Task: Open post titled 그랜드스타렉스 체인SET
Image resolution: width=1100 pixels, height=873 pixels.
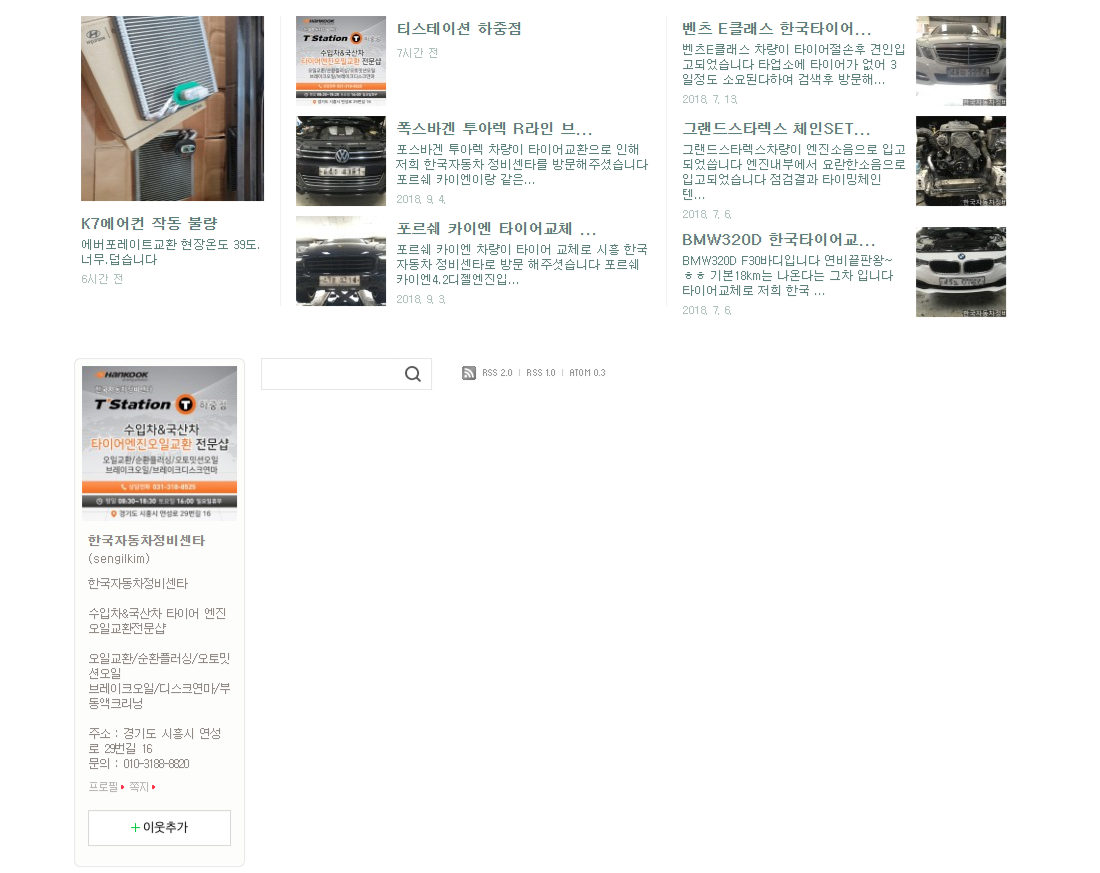Action: pos(776,128)
